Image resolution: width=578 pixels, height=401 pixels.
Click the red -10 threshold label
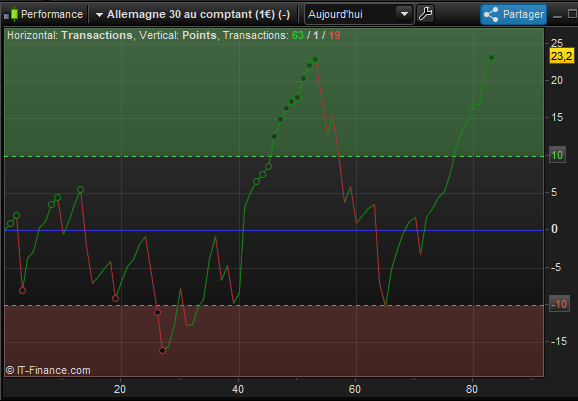coord(559,304)
